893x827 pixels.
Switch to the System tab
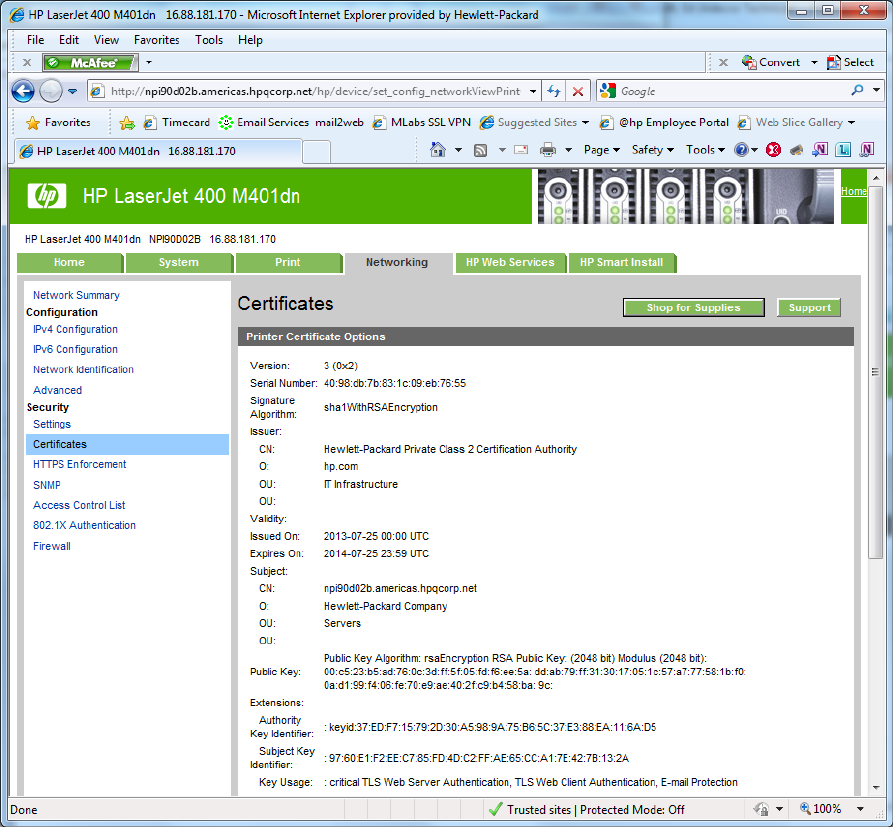179,263
